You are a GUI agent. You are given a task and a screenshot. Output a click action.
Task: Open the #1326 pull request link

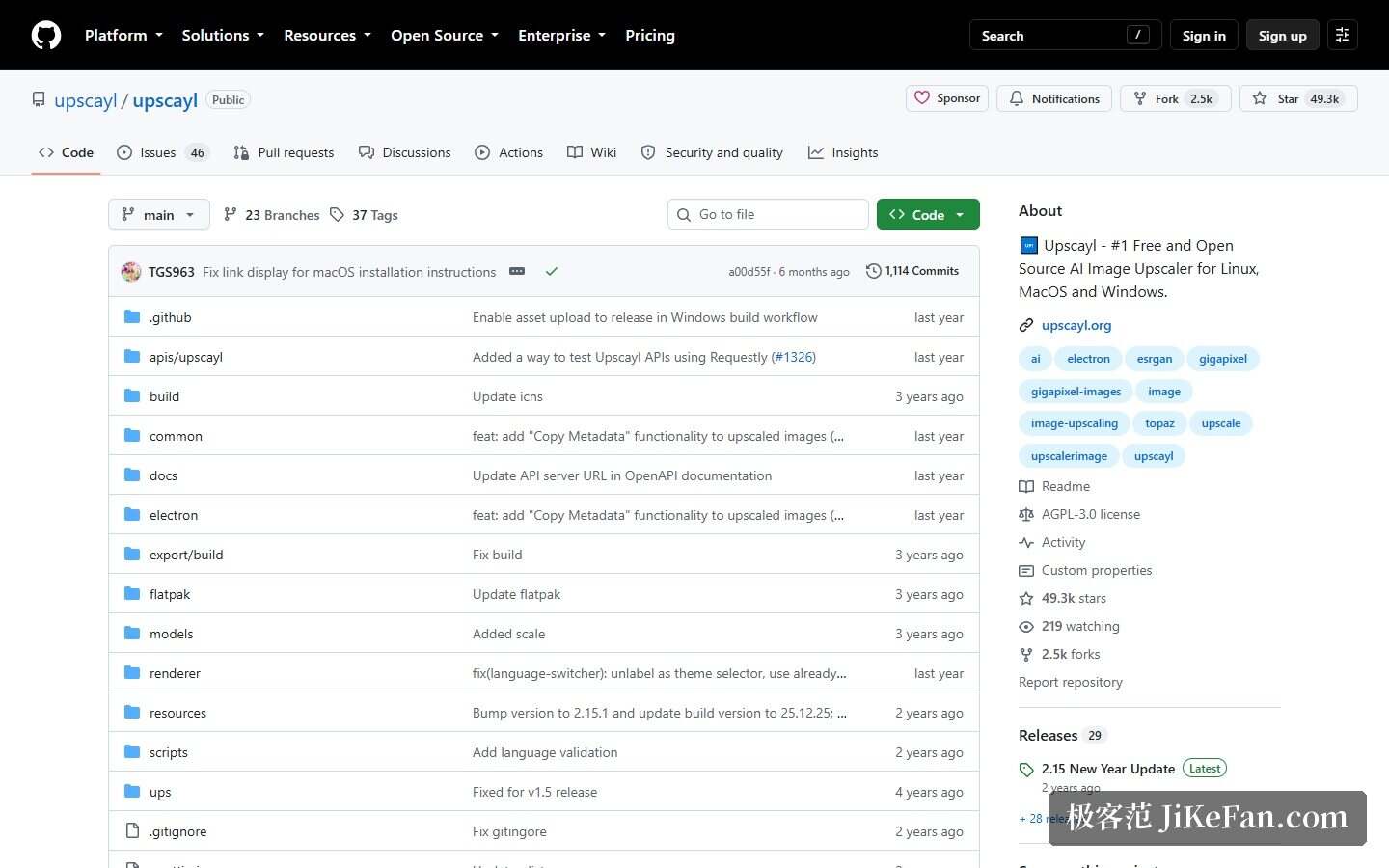click(x=793, y=357)
